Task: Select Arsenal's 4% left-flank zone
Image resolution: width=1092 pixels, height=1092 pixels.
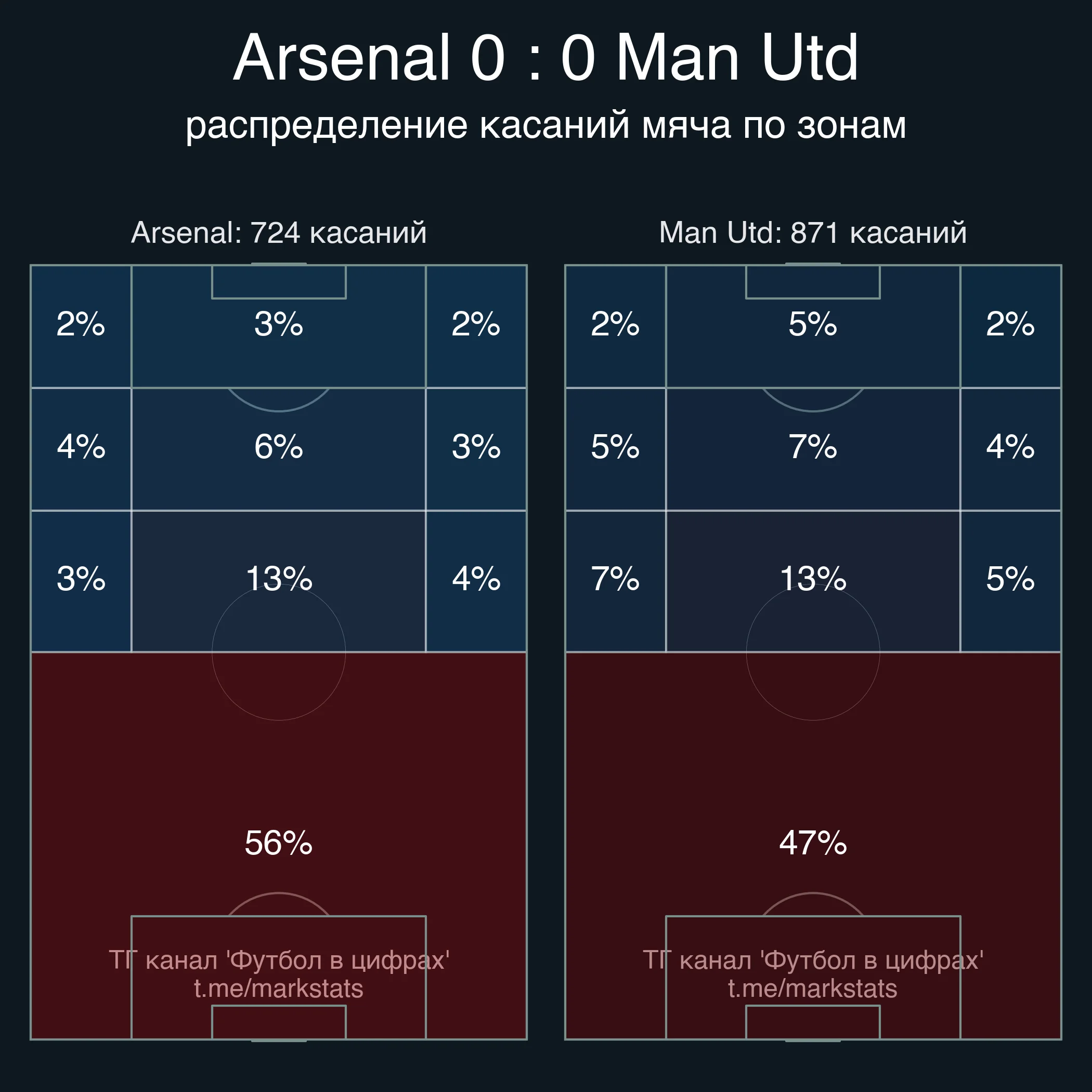Action: pyautogui.click(x=81, y=447)
